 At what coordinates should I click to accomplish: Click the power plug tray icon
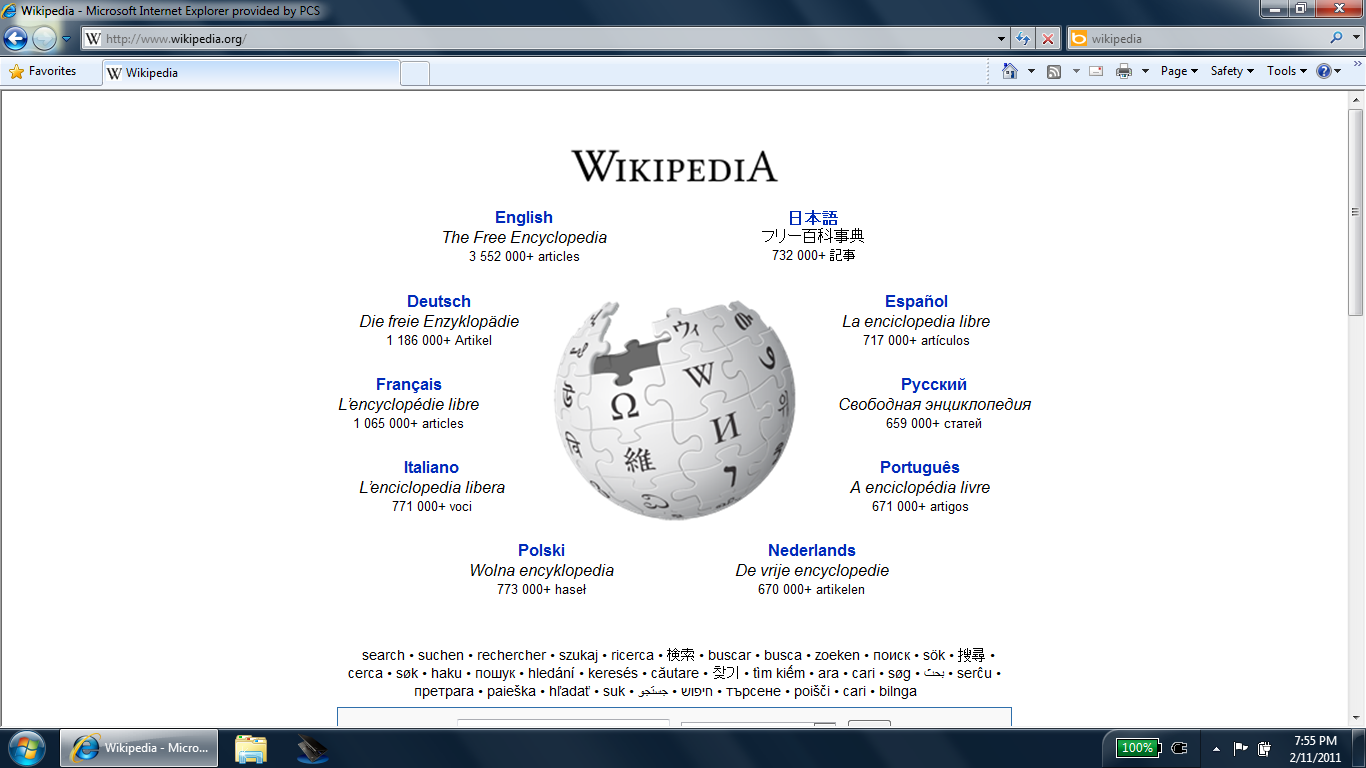click(1179, 747)
